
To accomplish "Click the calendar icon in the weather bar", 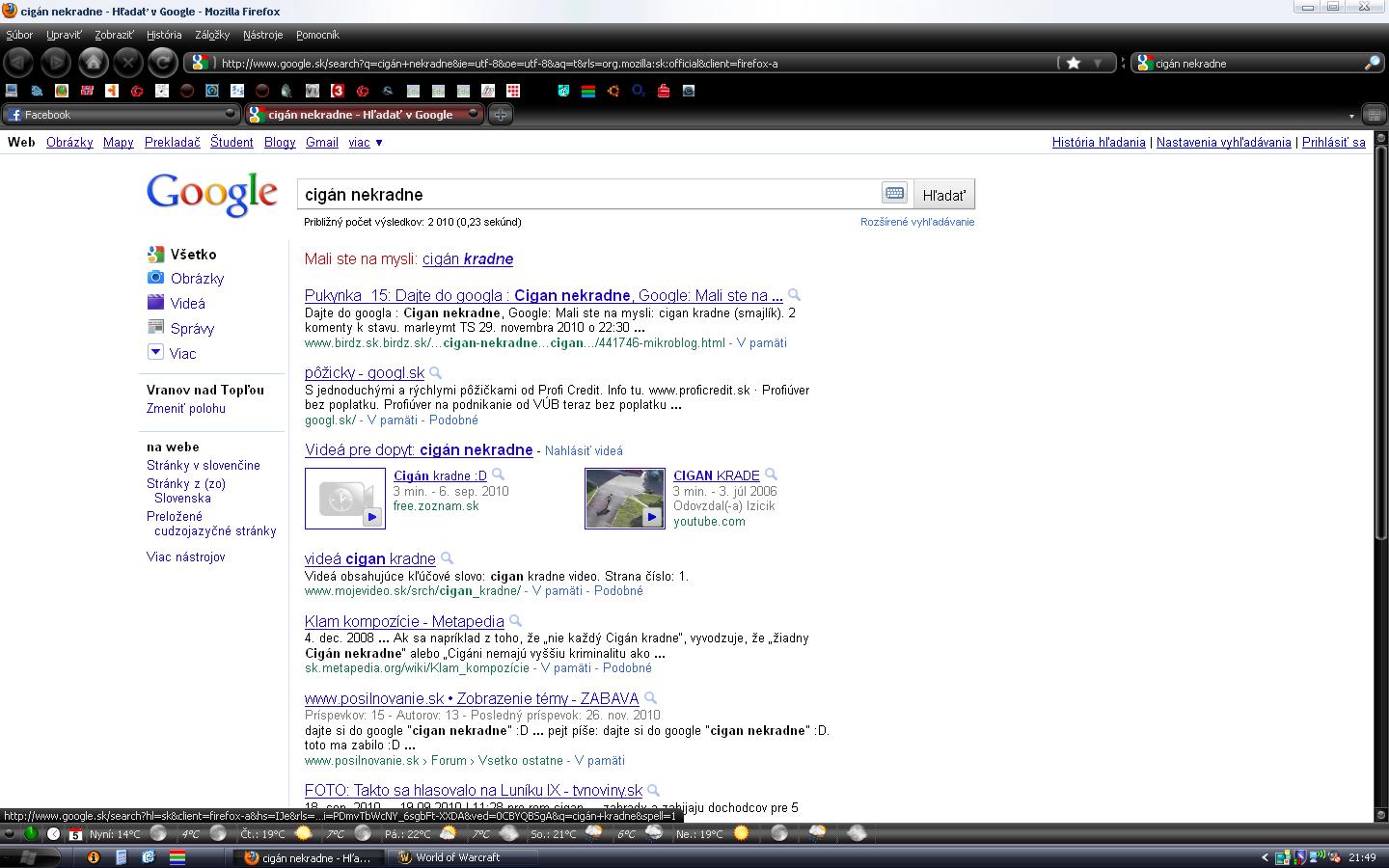I will 75,833.
